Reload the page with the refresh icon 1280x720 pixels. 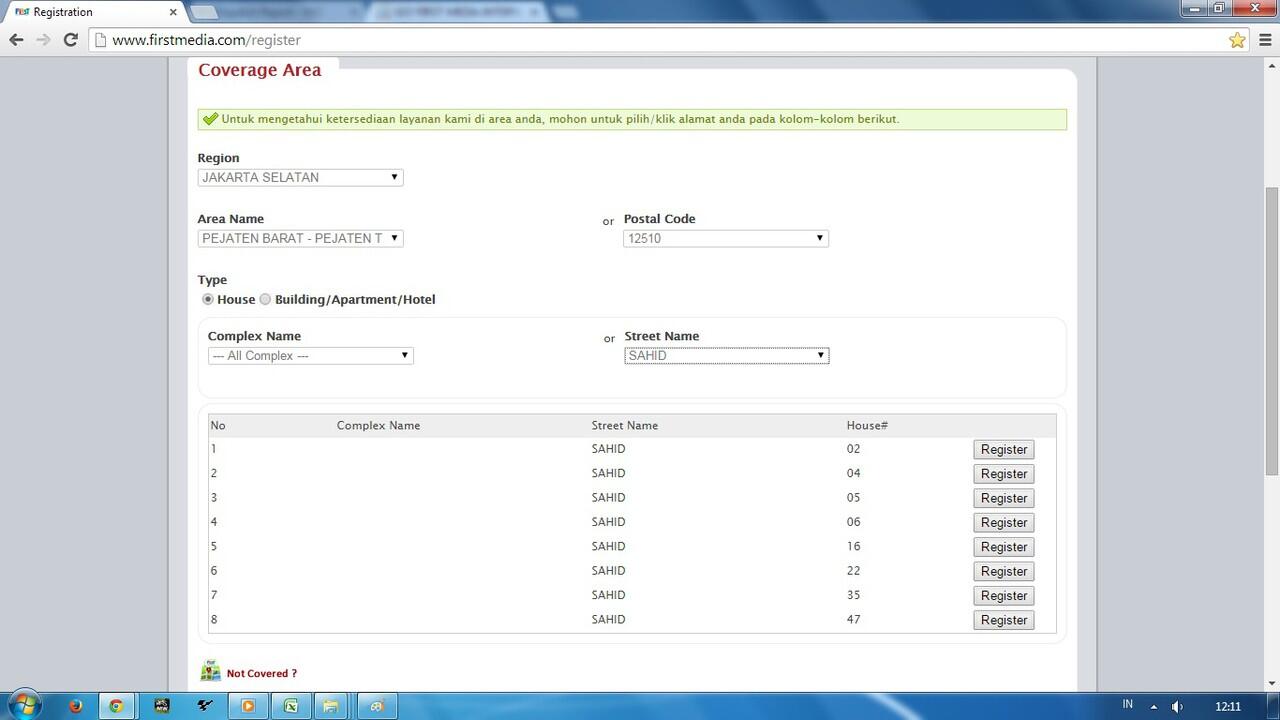(70, 40)
